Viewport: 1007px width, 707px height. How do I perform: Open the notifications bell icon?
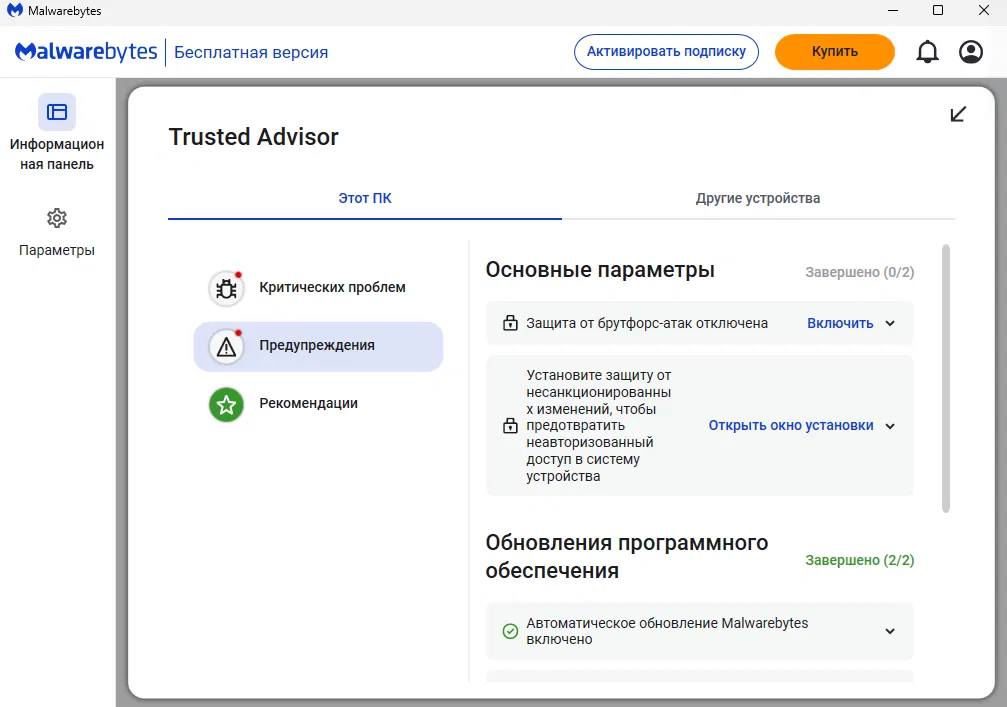927,52
